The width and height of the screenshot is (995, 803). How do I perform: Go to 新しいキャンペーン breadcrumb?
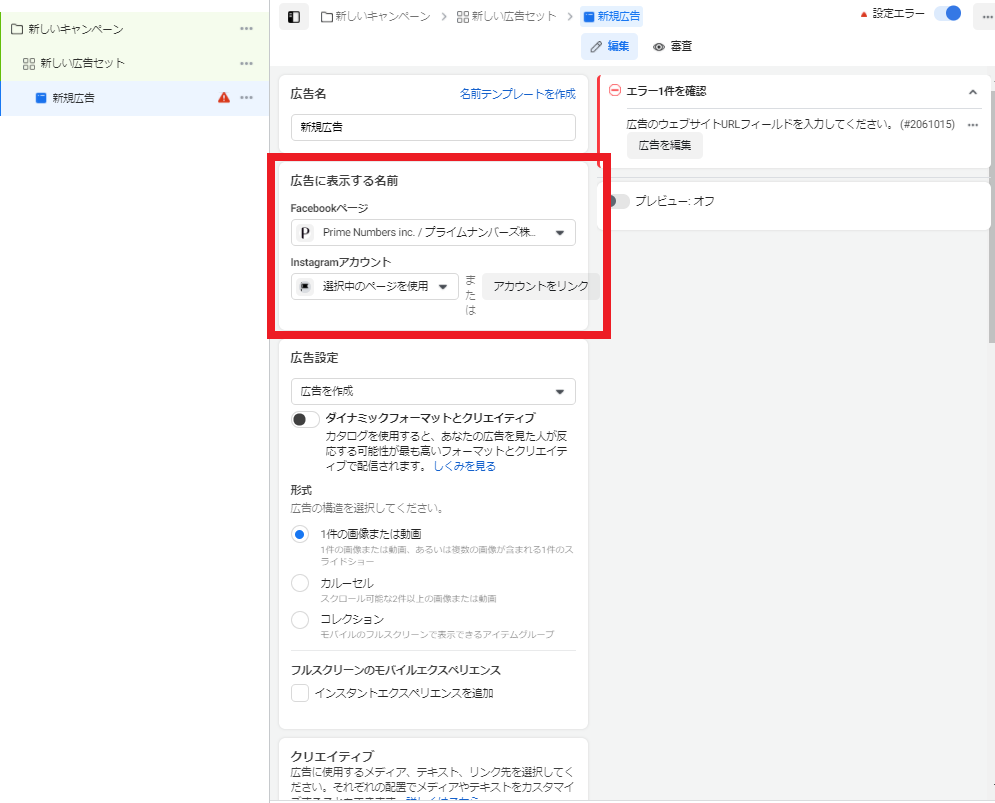(x=376, y=17)
